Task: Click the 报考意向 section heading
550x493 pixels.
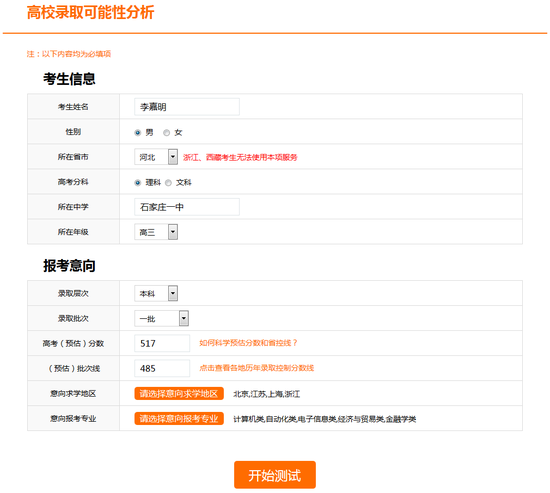Action: (x=69, y=266)
